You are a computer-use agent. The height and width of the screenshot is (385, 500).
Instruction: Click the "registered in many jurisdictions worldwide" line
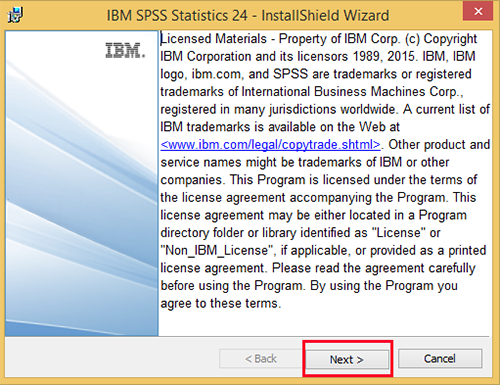[325, 109]
